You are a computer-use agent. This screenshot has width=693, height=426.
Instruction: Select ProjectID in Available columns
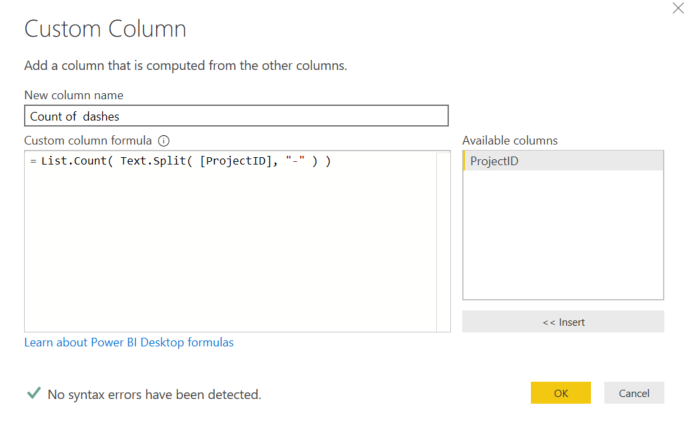[x=563, y=161]
